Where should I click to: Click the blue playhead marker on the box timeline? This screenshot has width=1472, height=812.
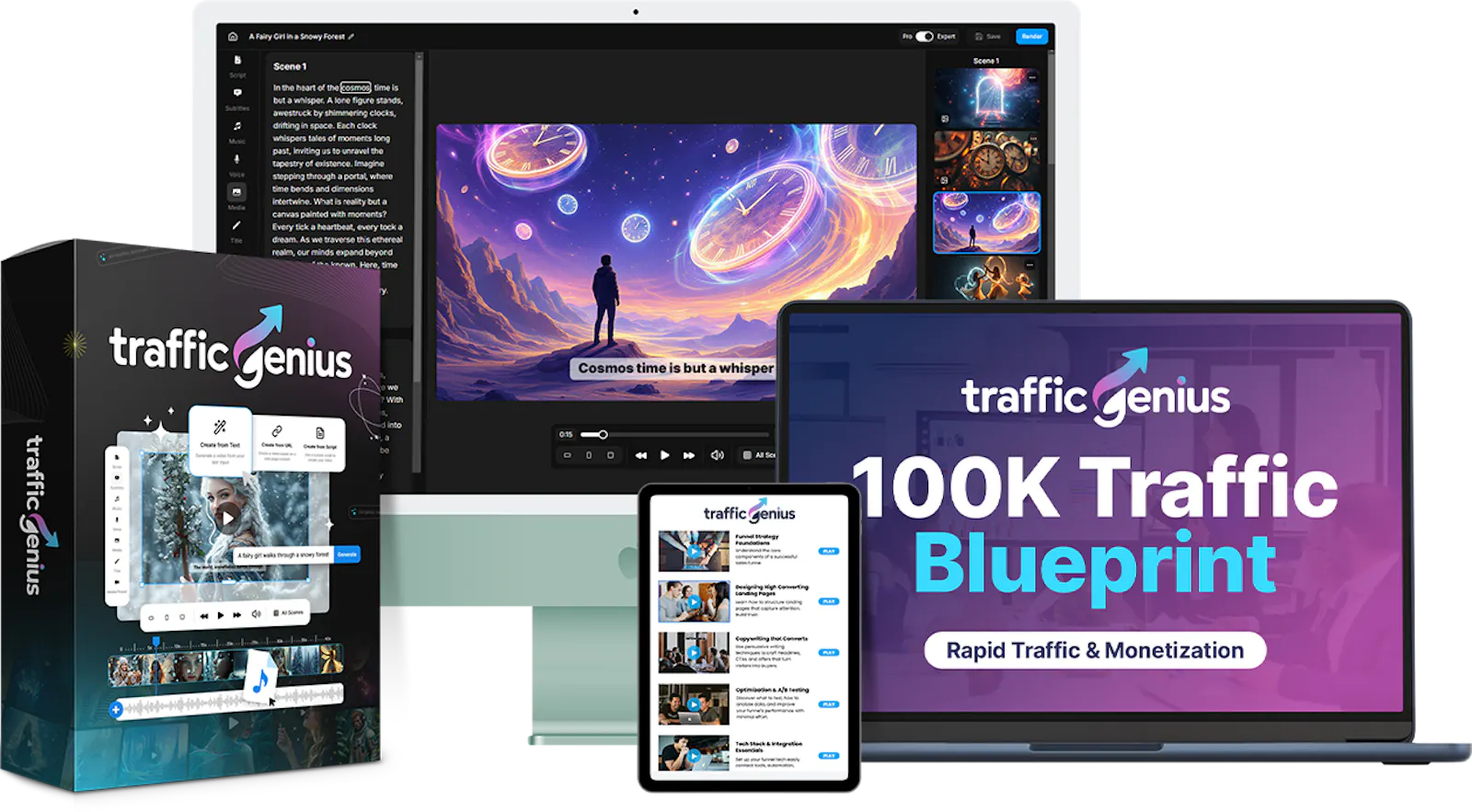pos(155,642)
